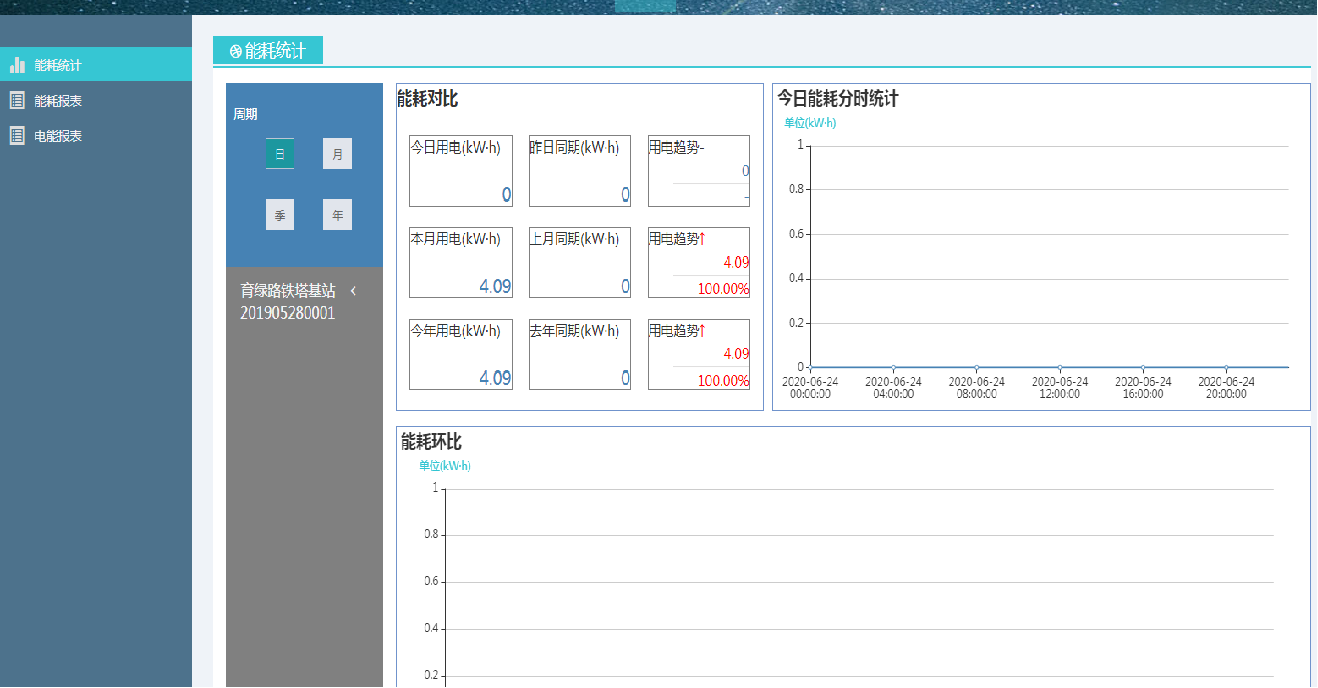Select station 育绿路铁塔基站 201905280001
Image resolution: width=1318 pixels, height=688 pixels.
click(288, 302)
